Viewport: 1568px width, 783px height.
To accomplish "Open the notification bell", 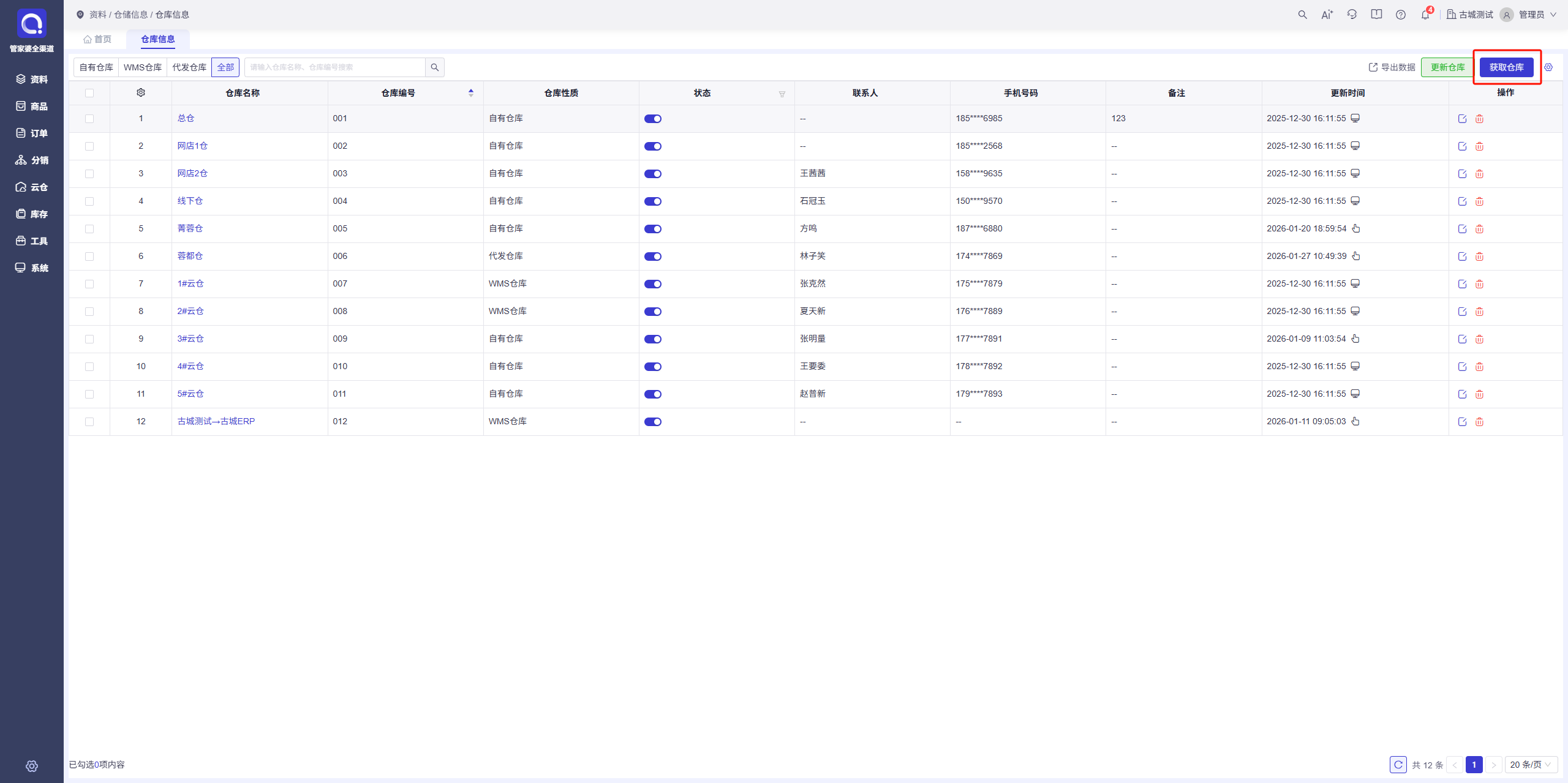I will (x=1425, y=15).
